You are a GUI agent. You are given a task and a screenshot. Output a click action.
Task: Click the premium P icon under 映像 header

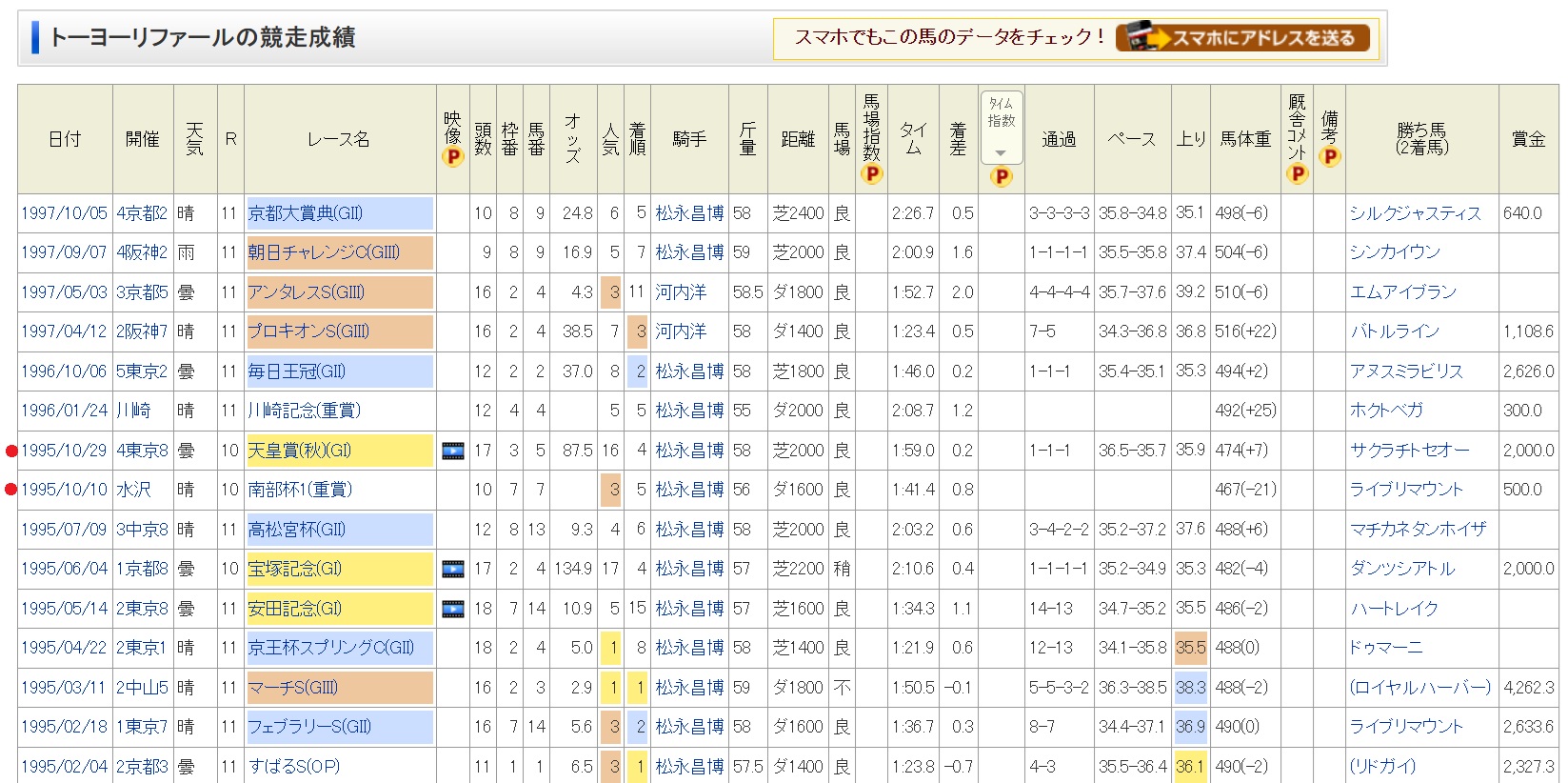[453, 157]
